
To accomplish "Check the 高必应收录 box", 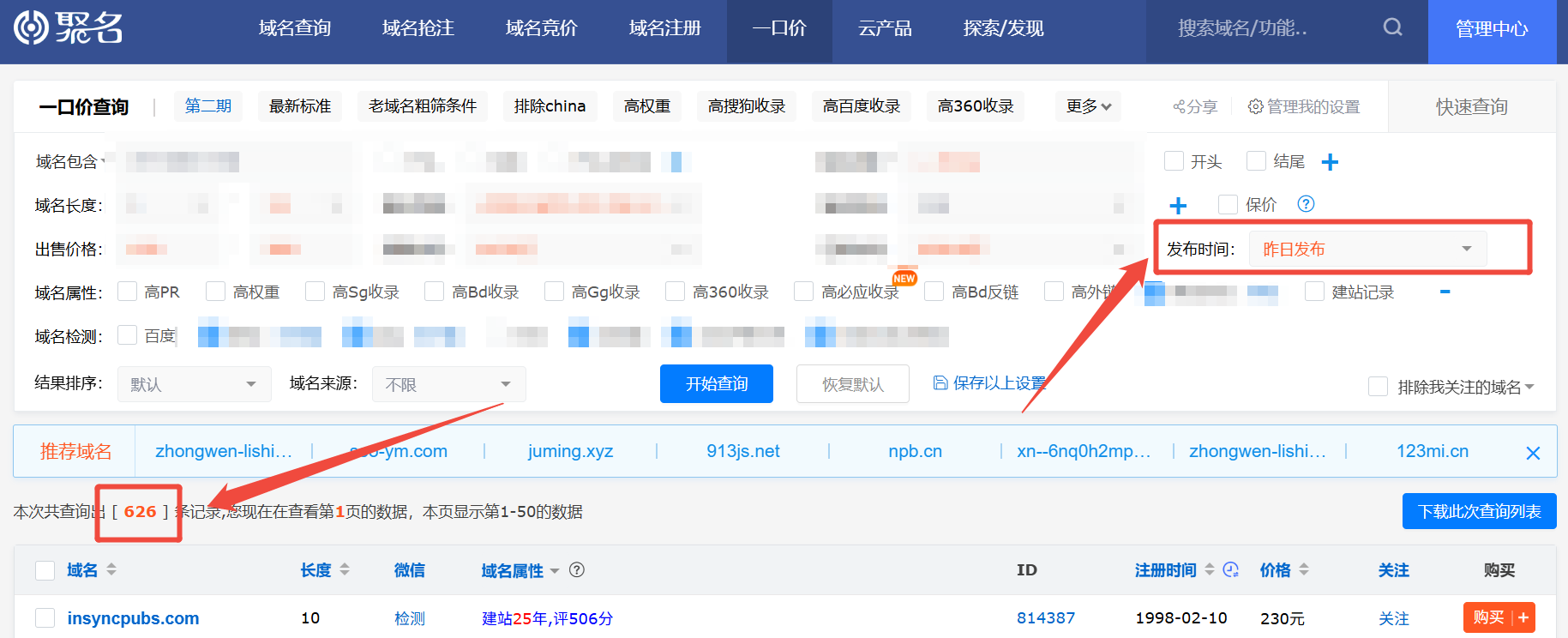I will pos(803,292).
